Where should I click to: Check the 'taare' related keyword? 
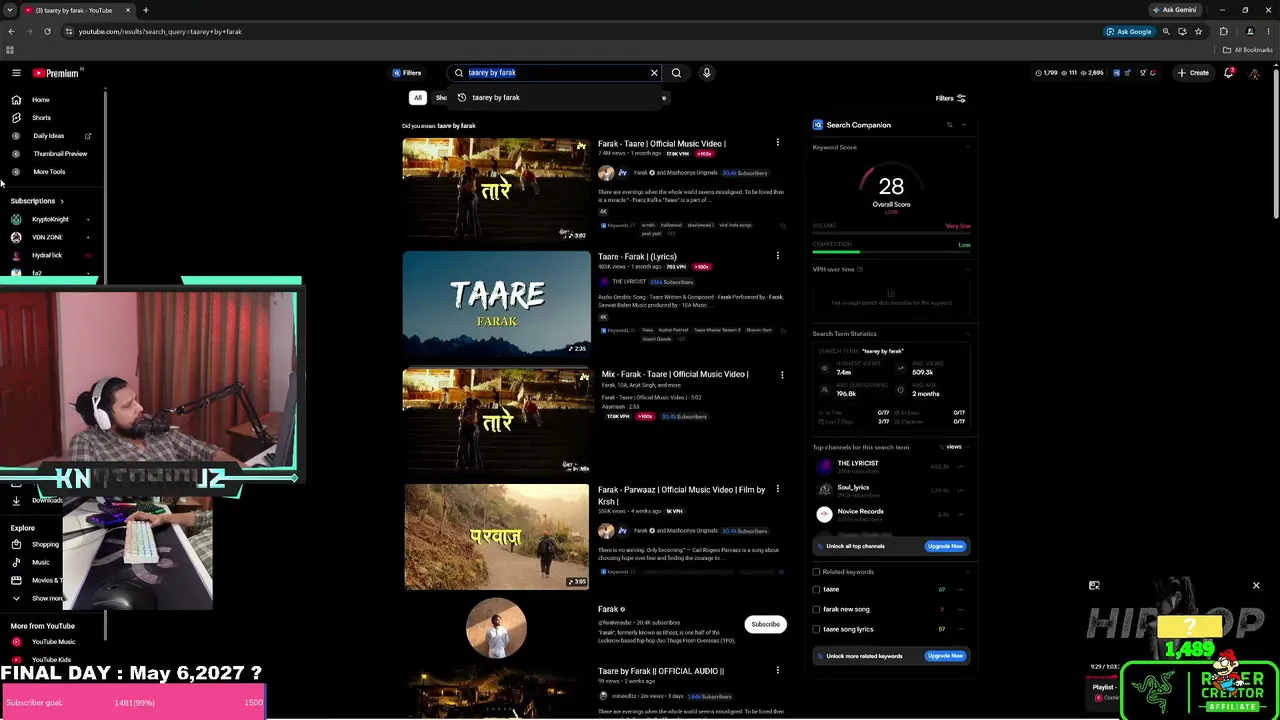coord(816,590)
